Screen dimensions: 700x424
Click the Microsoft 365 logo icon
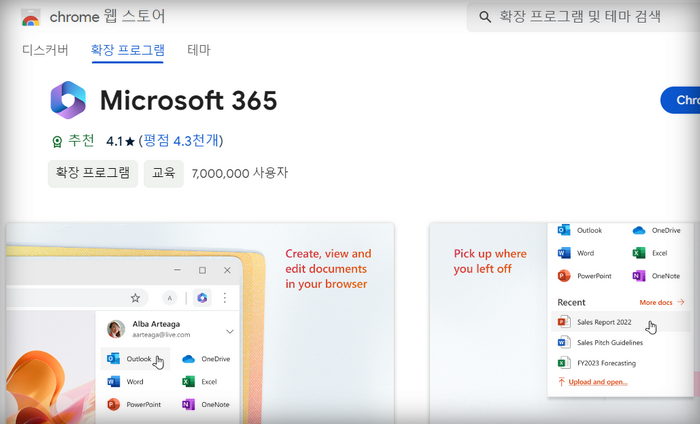pos(68,100)
